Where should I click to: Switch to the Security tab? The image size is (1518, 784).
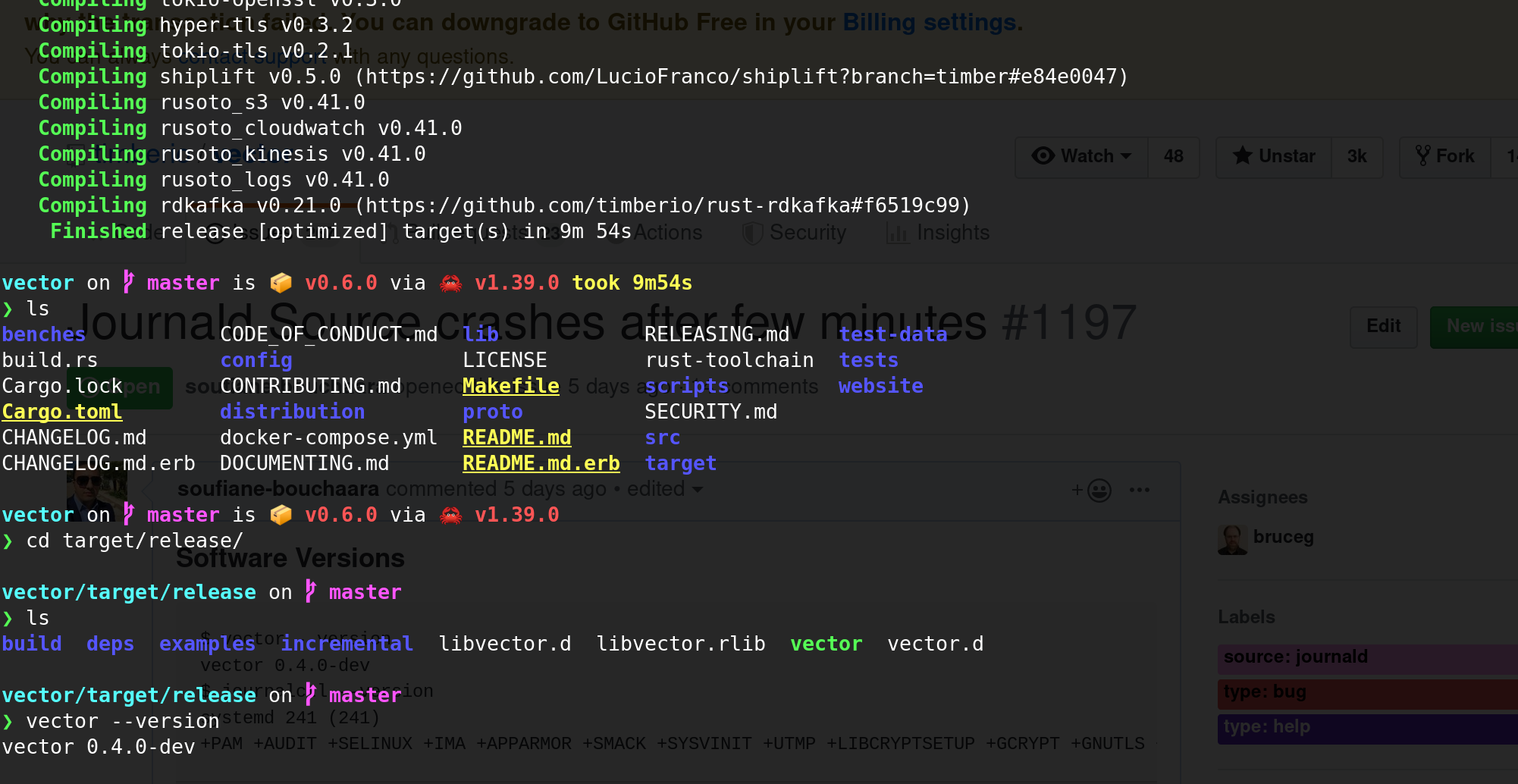(x=795, y=233)
